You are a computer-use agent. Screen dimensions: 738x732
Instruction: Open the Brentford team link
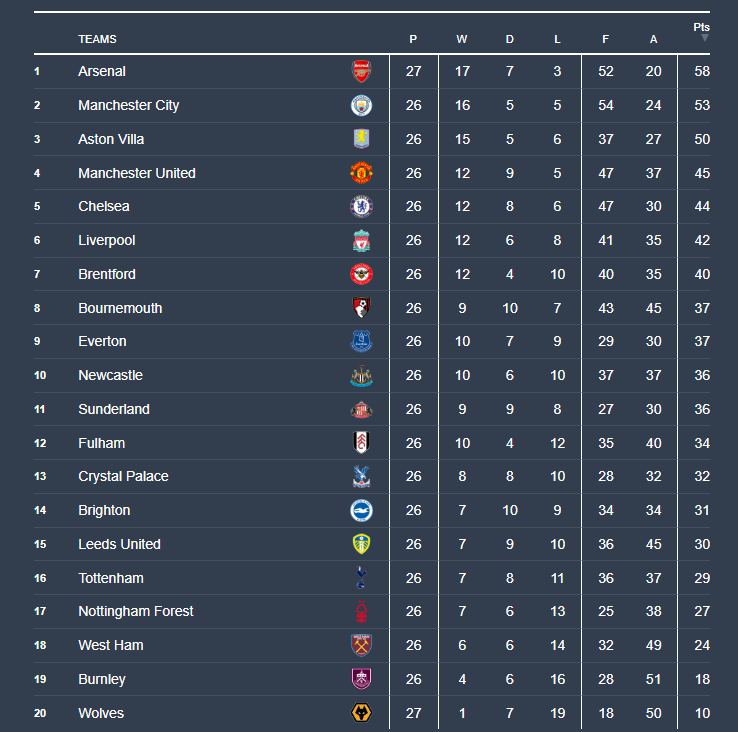(x=107, y=274)
